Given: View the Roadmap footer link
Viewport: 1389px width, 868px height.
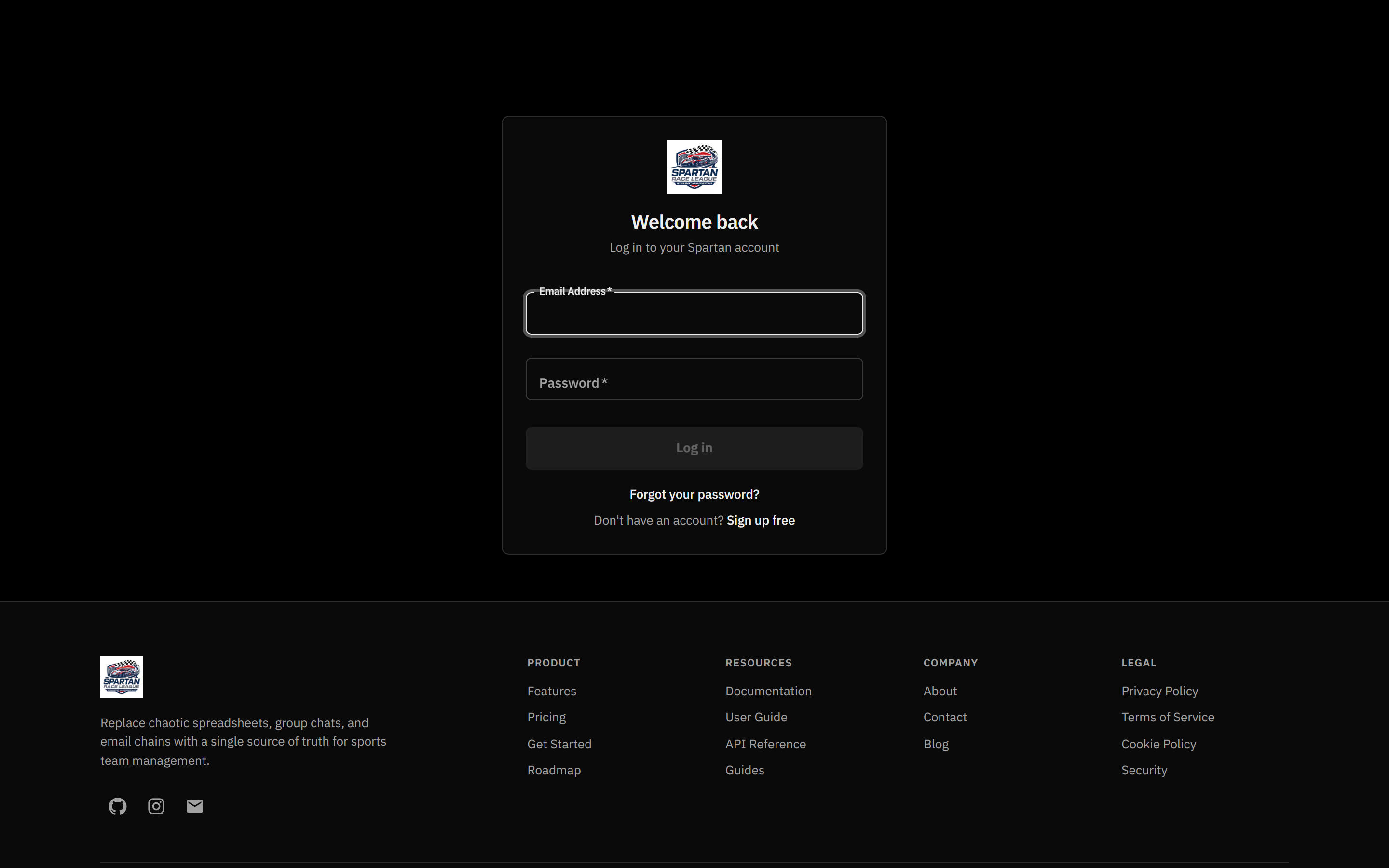Looking at the screenshot, I should [x=554, y=770].
